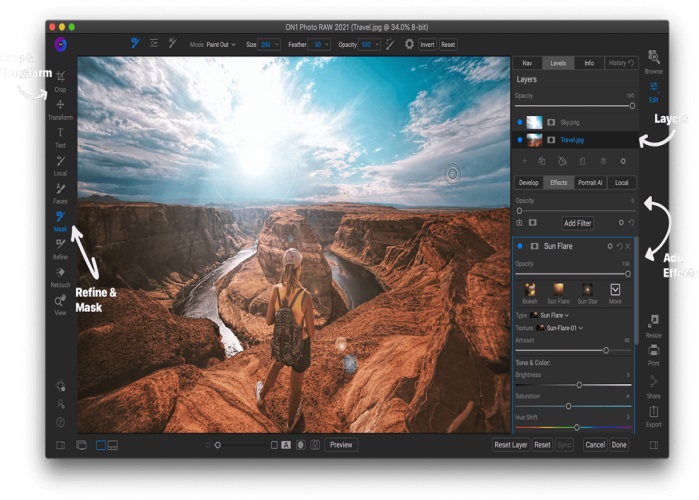Select the Transform tool
The height and width of the screenshot is (500, 699).
click(61, 107)
